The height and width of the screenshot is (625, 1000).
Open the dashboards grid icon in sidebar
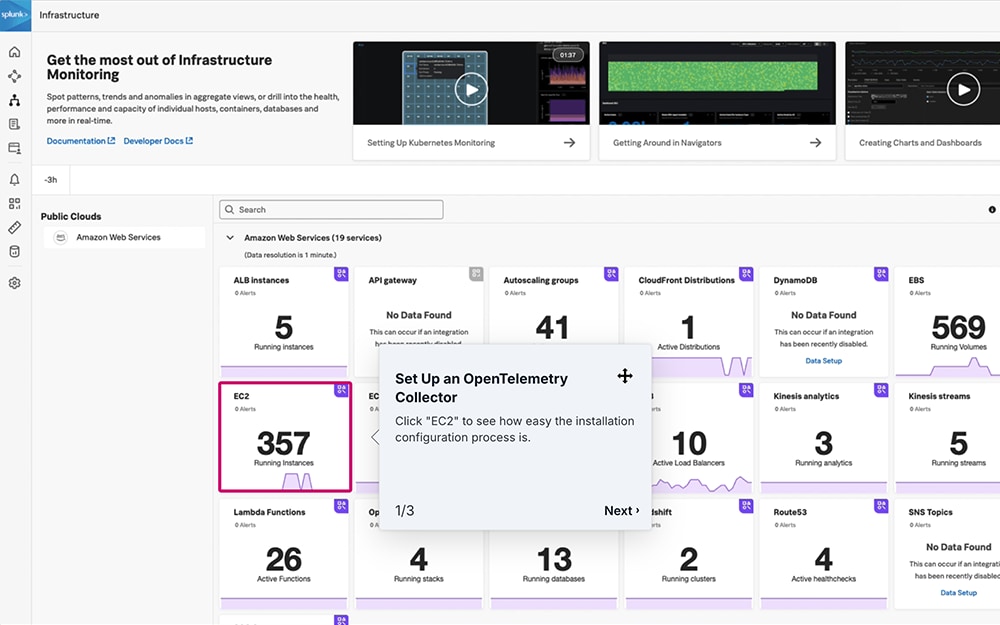[15, 203]
